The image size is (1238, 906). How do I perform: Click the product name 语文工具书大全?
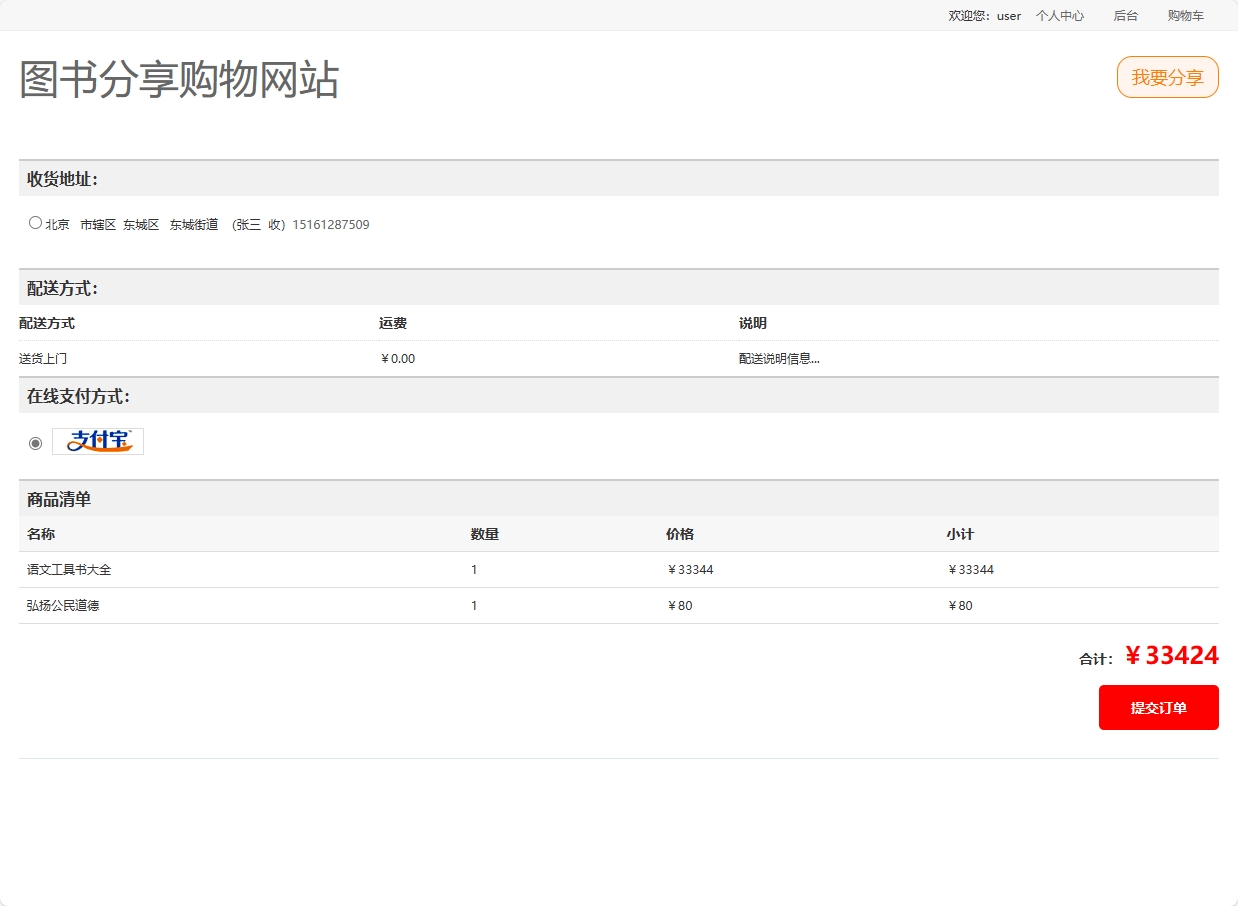[69, 570]
